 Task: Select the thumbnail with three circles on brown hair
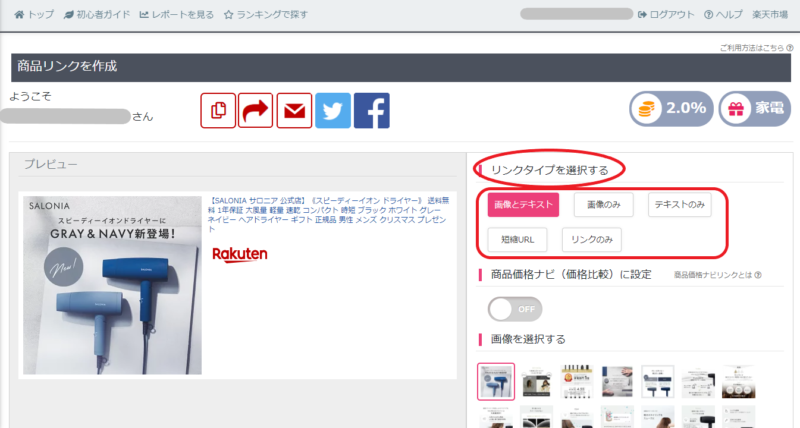point(739,382)
